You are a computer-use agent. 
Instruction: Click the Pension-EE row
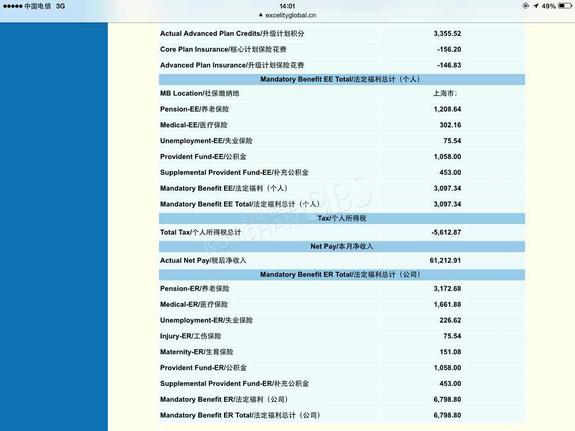[x=342, y=109]
